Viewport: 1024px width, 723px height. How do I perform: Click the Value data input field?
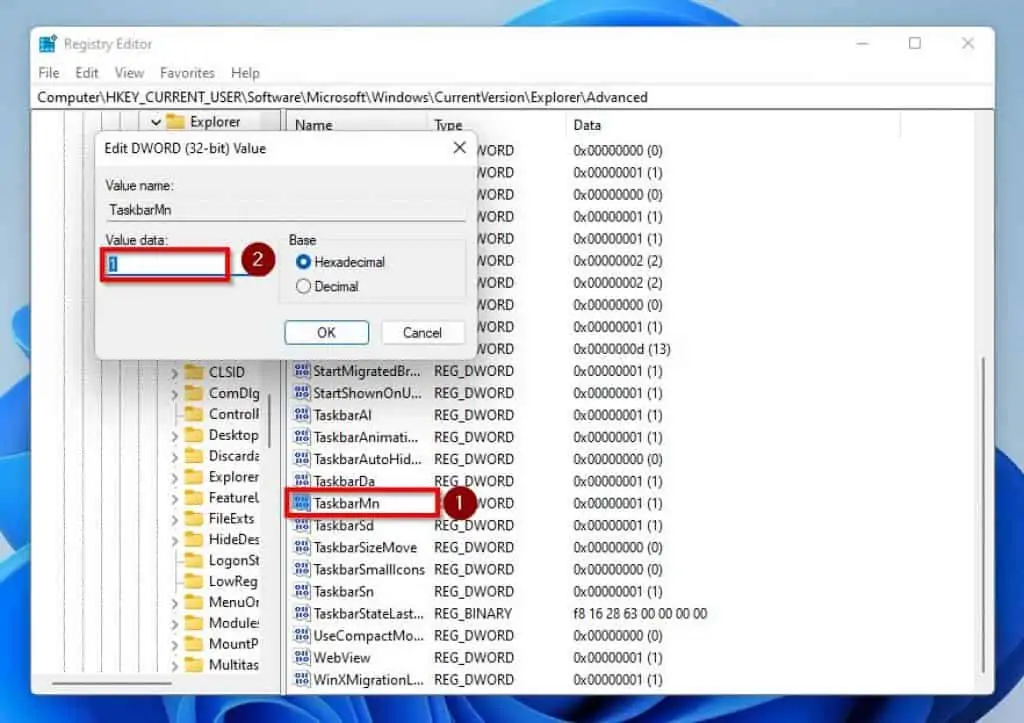coord(166,264)
